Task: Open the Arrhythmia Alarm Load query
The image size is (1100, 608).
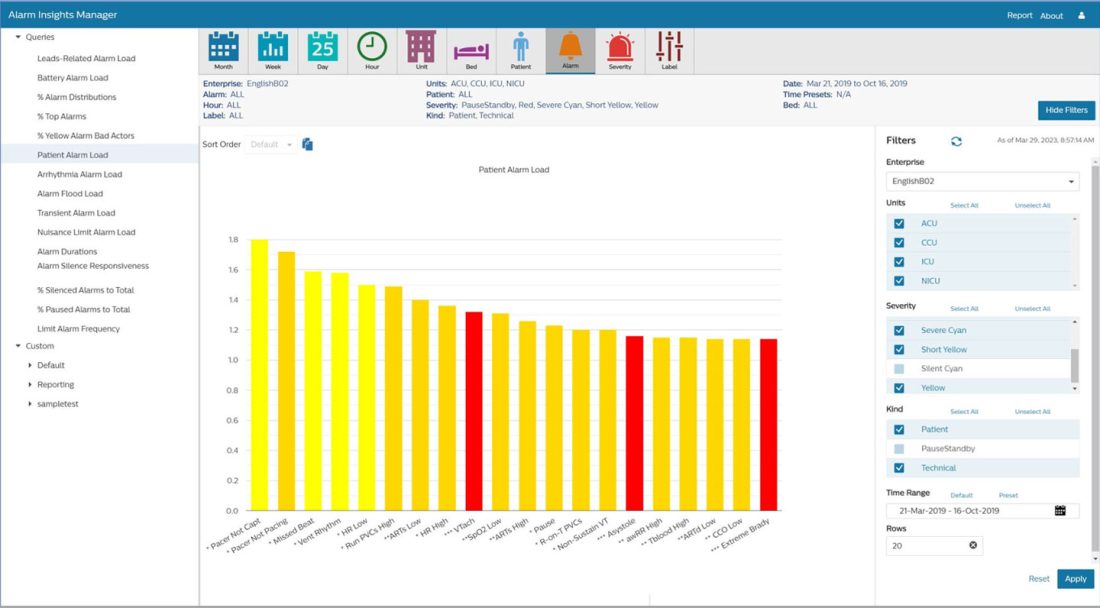Action: click(x=79, y=174)
